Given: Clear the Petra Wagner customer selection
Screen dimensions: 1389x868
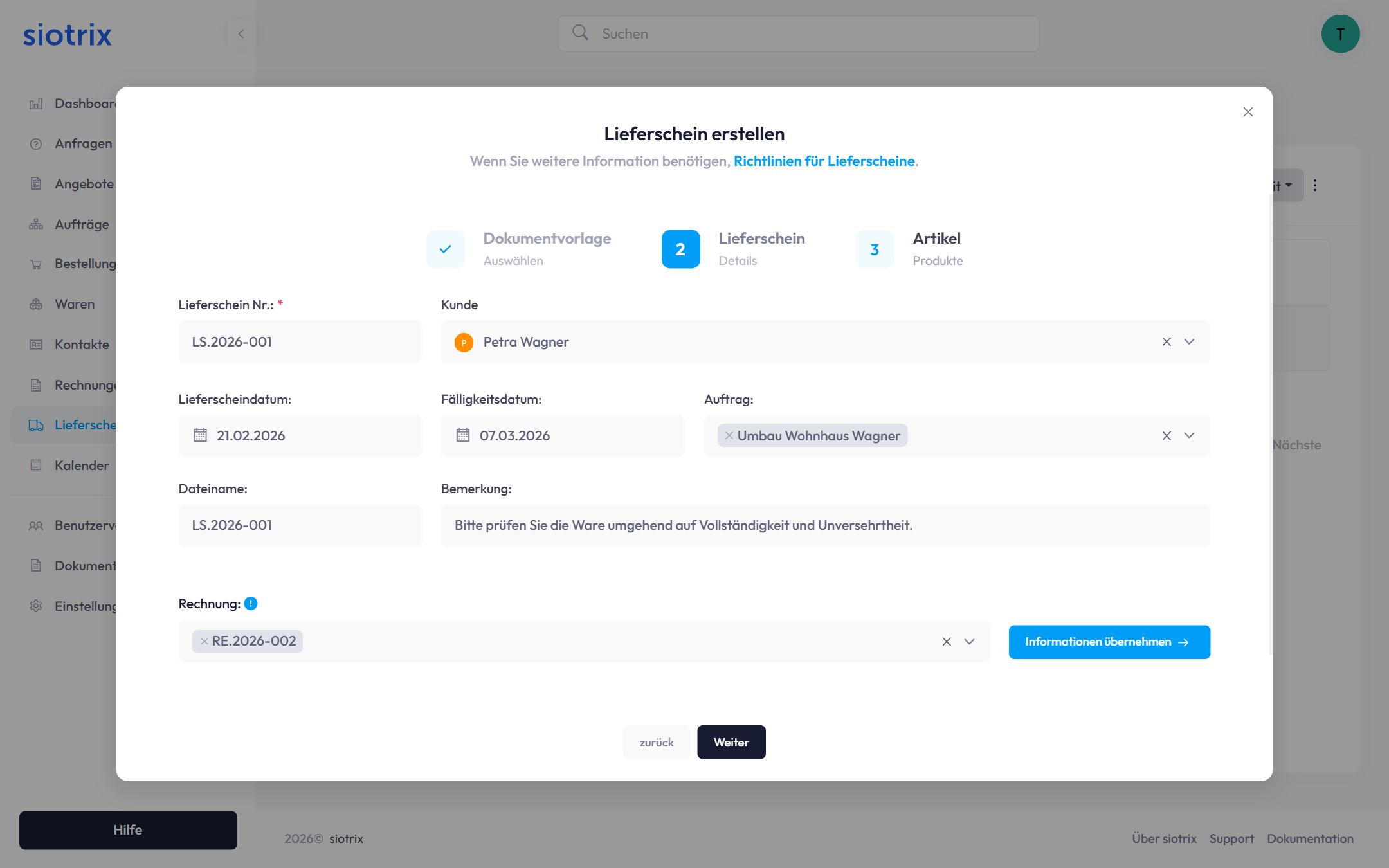Looking at the screenshot, I should [1167, 341].
